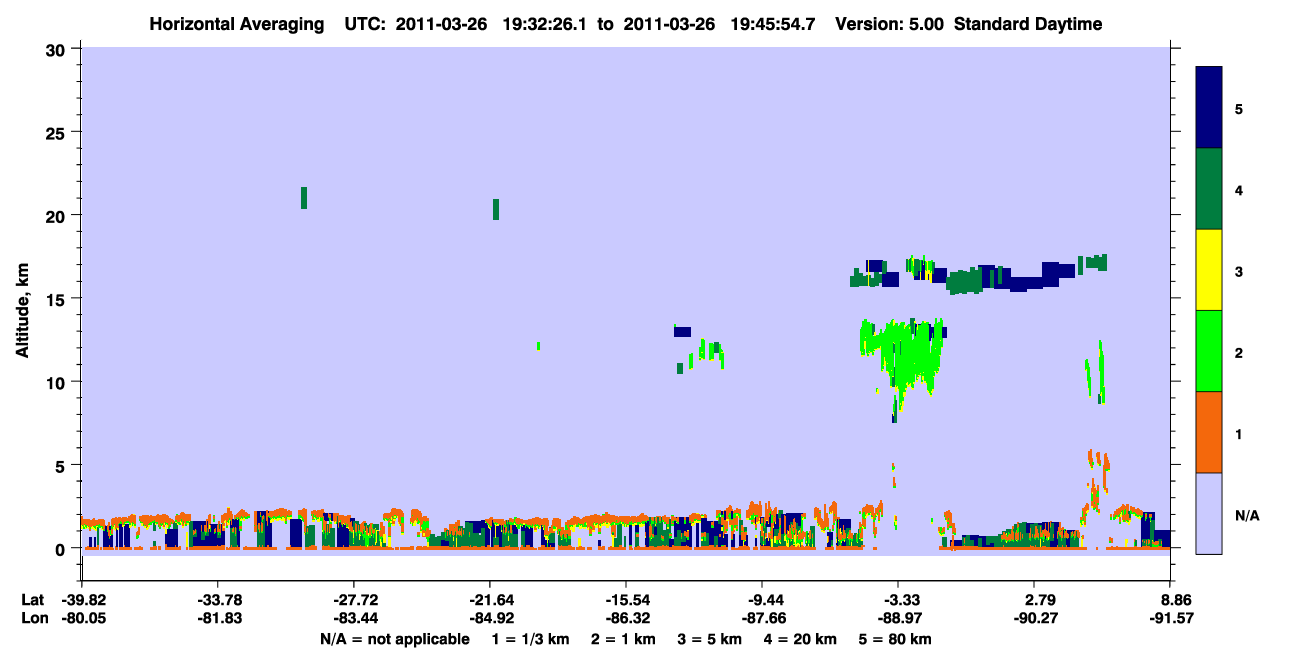Click the bright green level 2 colorbar segment
This screenshot has width=1300, height=667.
tap(1209, 351)
